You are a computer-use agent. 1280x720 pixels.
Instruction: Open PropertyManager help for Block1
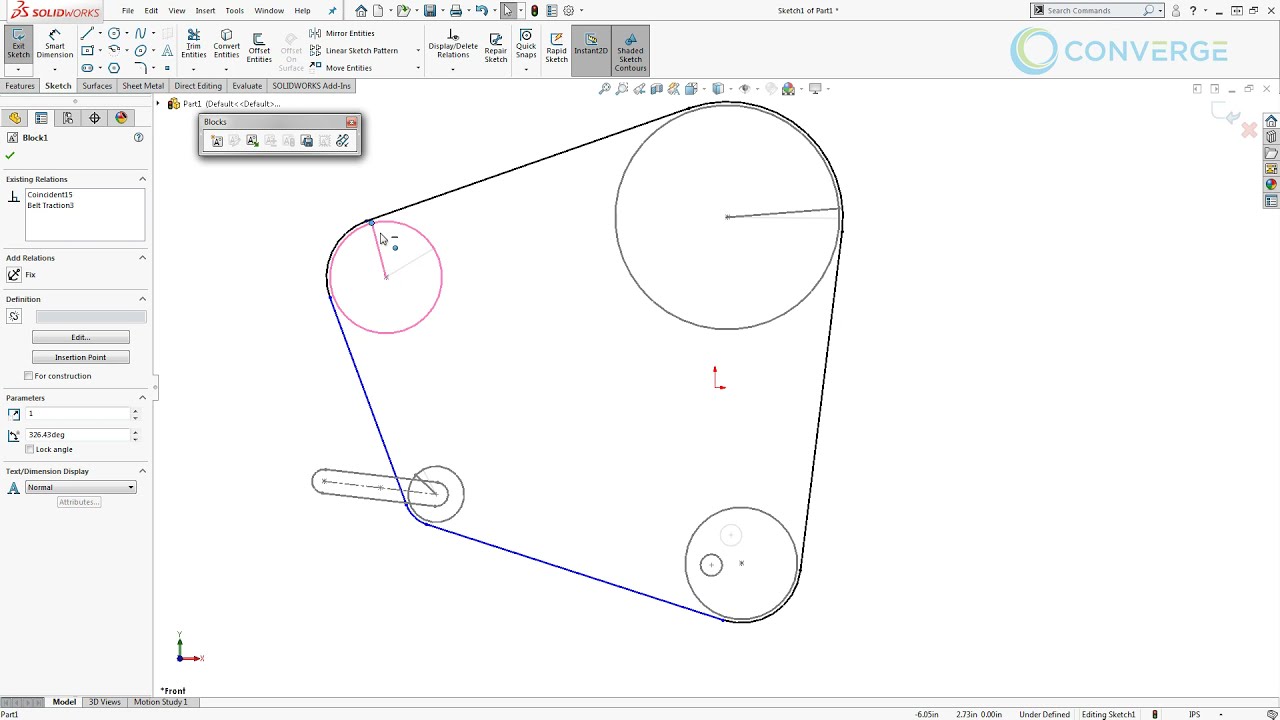coord(139,137)
